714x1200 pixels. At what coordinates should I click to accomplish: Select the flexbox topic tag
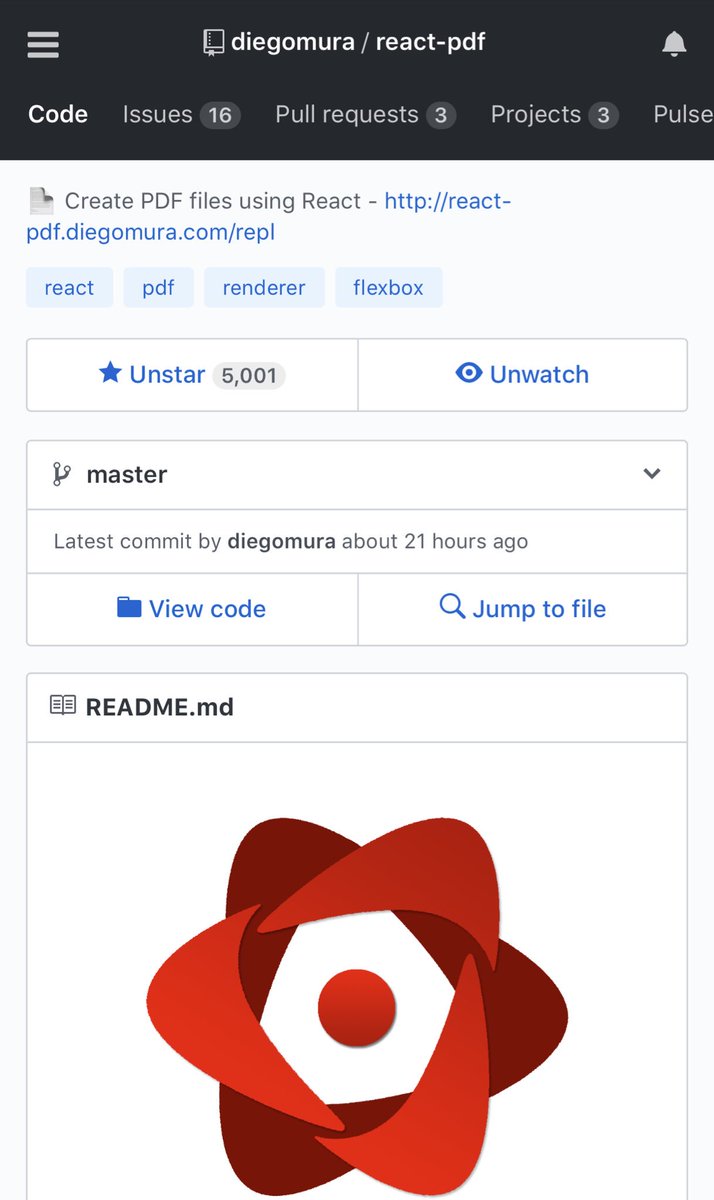coord(388,288)
